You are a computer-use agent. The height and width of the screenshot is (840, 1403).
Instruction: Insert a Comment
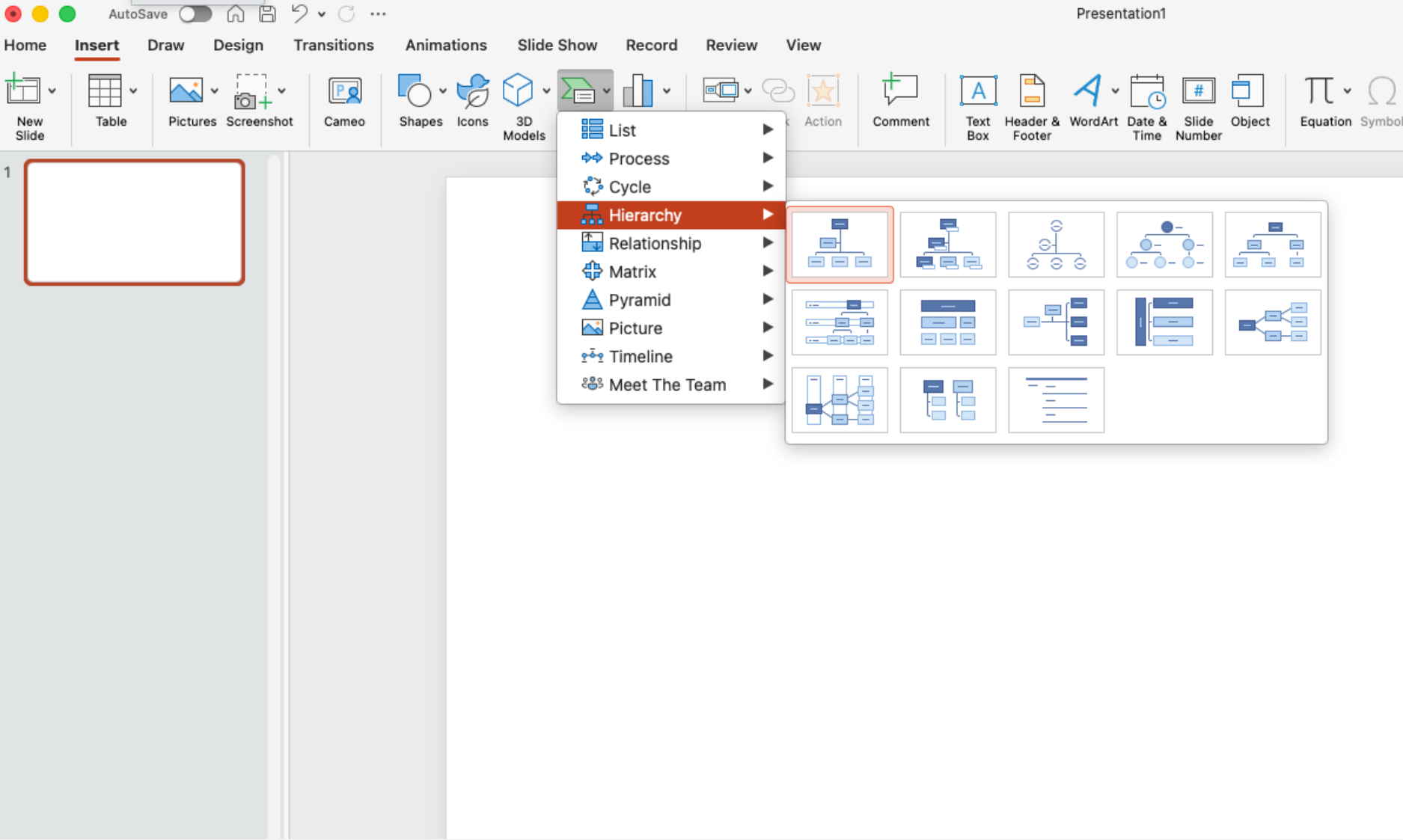click(x=900, y=100)
